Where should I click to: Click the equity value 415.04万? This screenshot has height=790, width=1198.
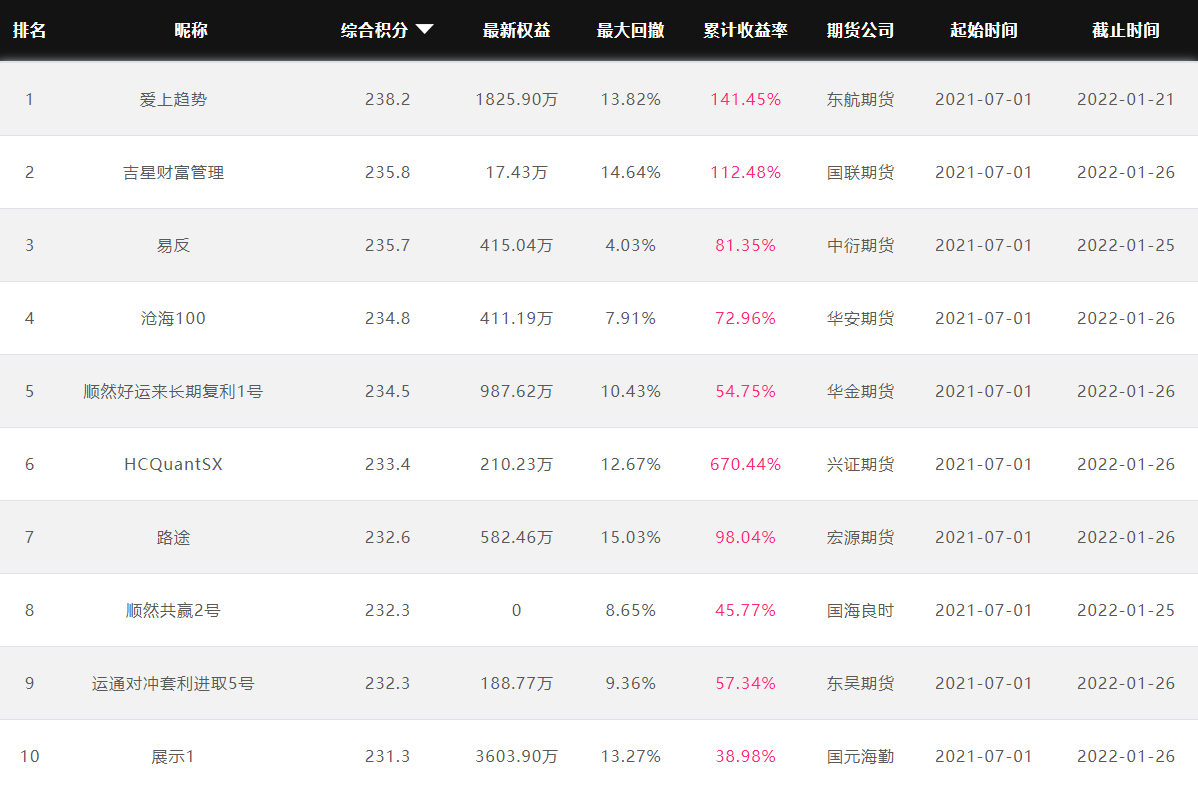516,245
